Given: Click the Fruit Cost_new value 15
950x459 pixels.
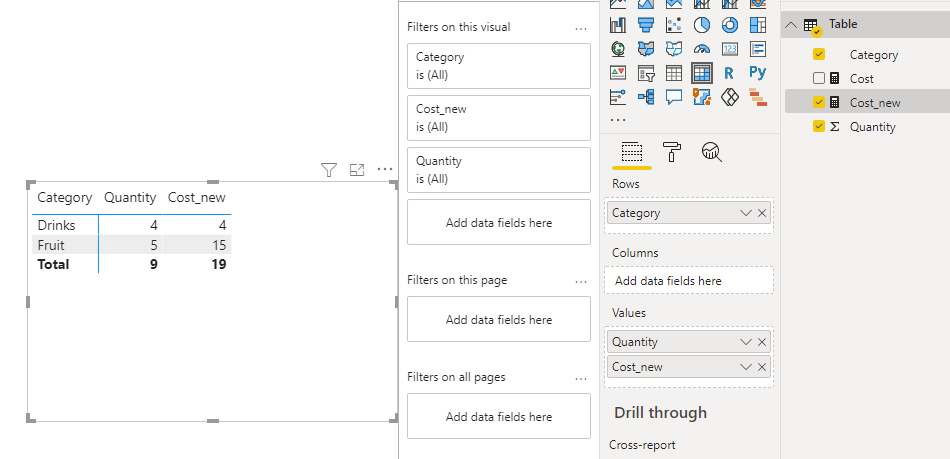Looking at the screenshot, I should (x=219, y=245).
